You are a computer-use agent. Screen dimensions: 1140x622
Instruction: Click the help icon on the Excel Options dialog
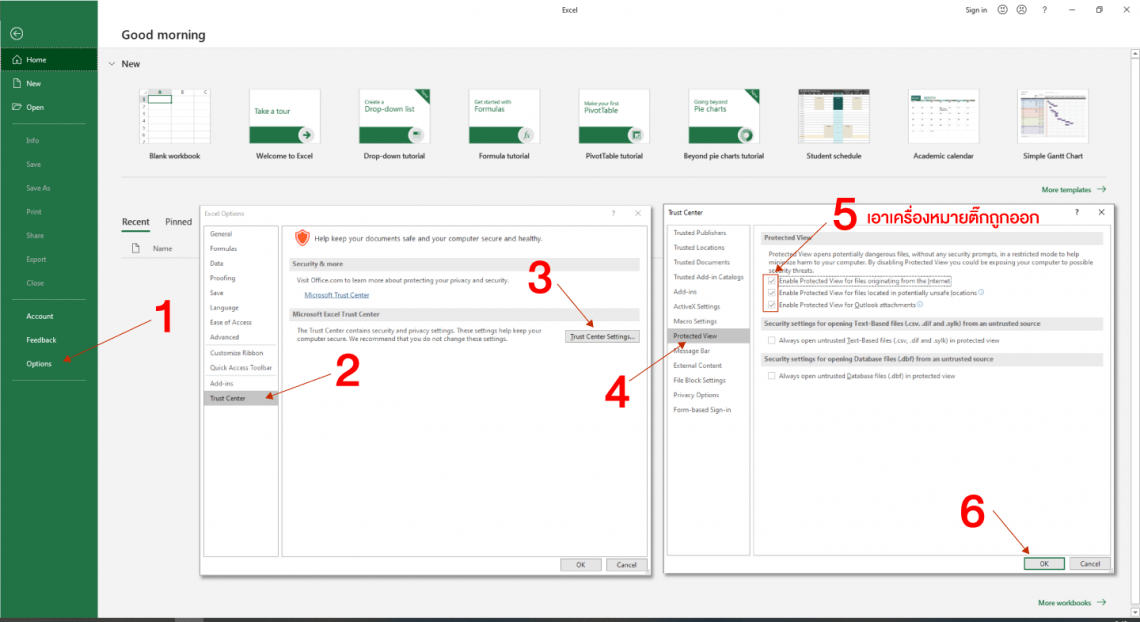[613, 213]
